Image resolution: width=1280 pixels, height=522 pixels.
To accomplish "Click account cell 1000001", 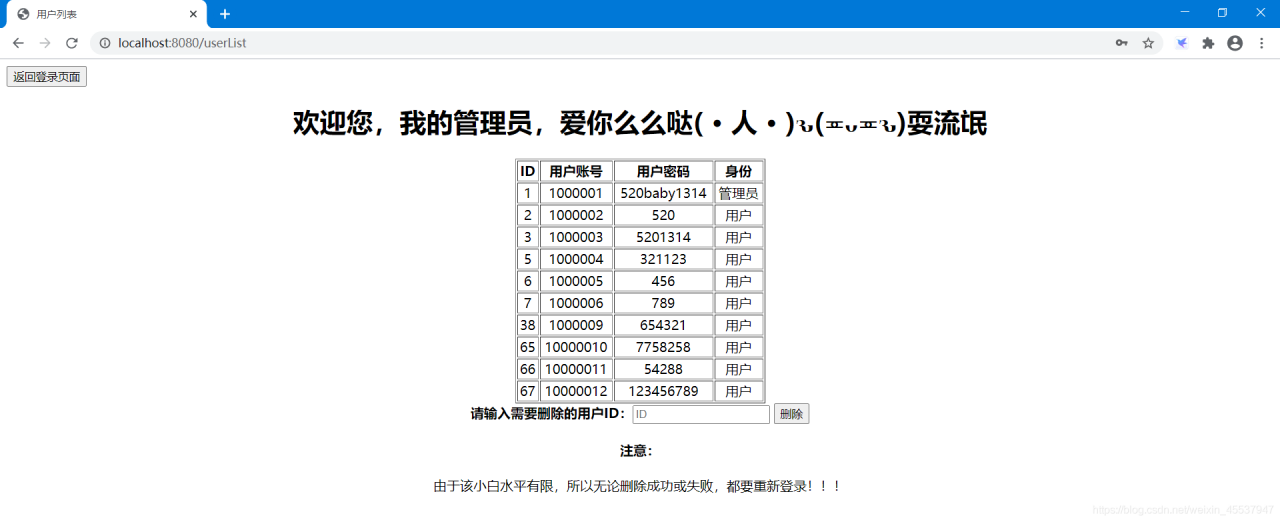I will pos(576,193).
